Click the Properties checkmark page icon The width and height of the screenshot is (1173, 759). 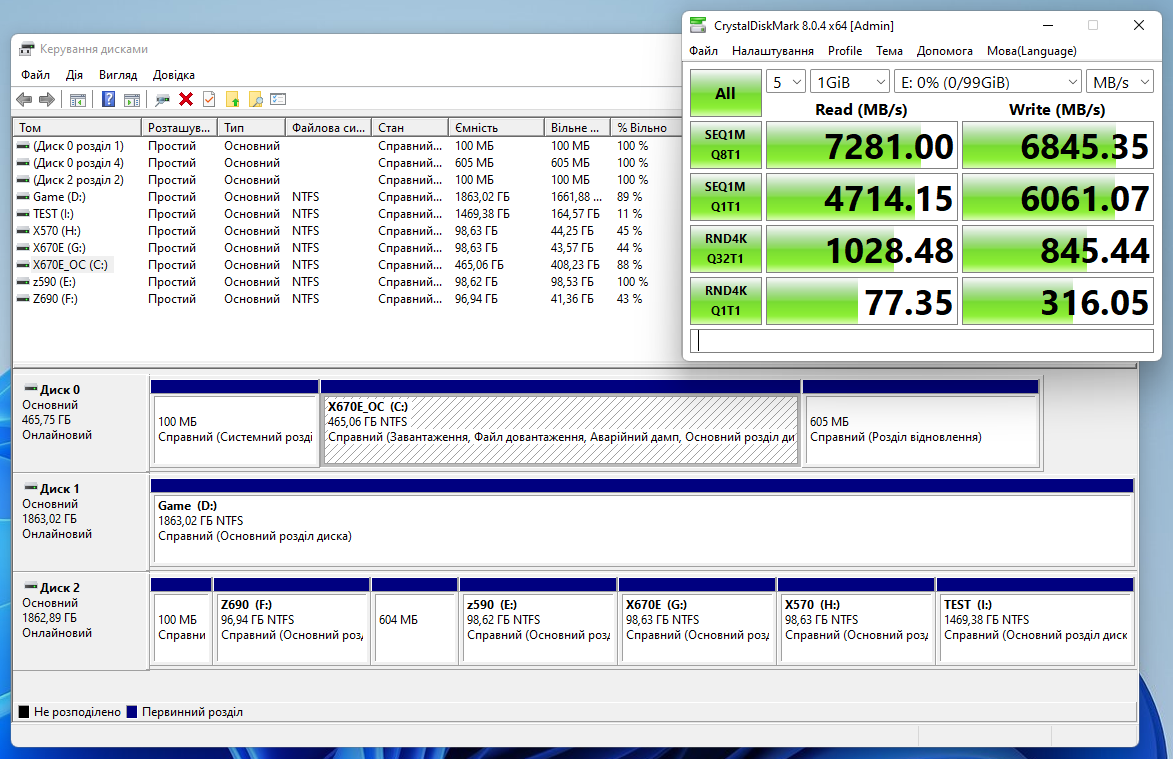209,99
